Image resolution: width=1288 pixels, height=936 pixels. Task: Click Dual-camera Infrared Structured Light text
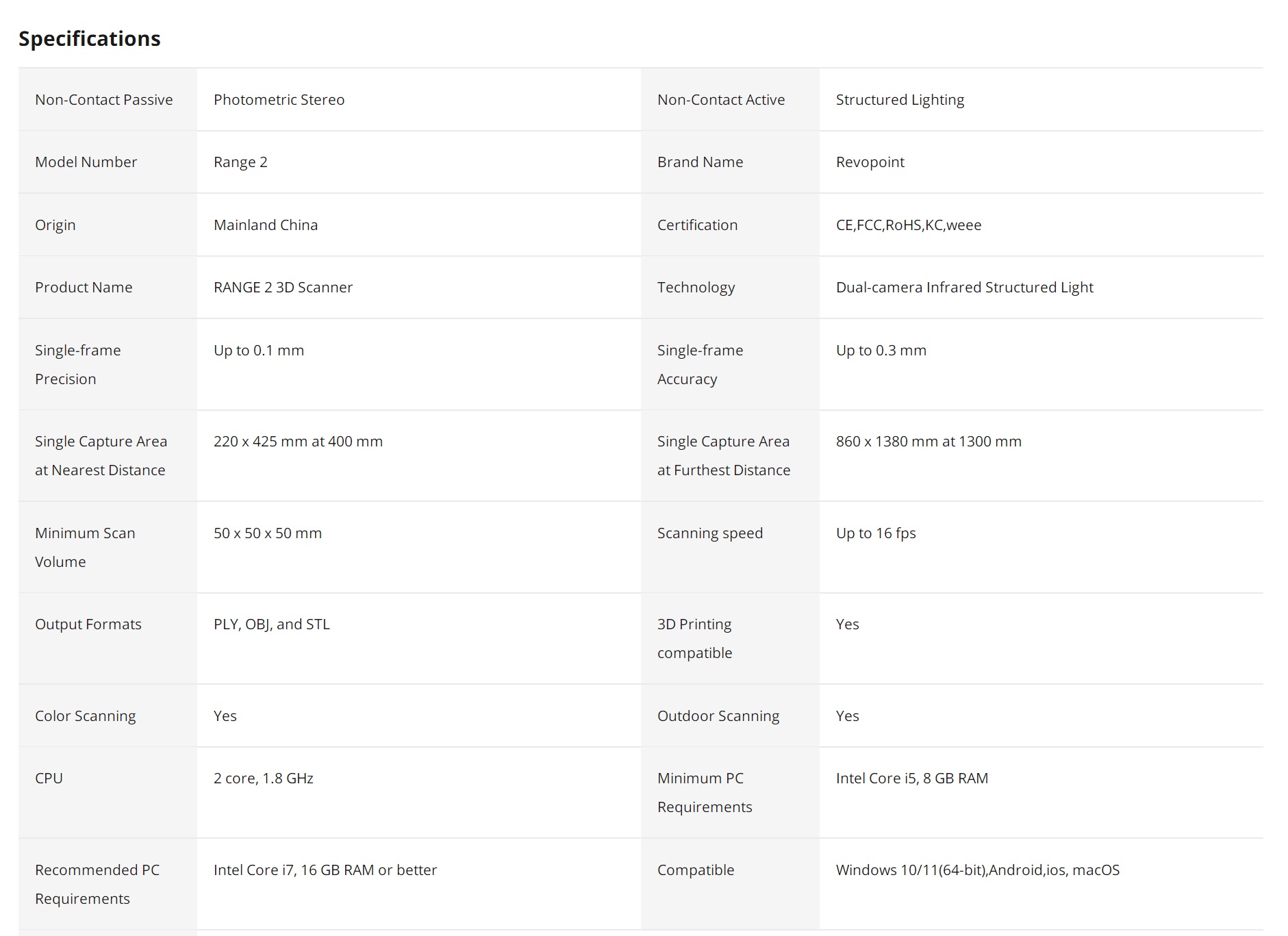pos(965,288)
